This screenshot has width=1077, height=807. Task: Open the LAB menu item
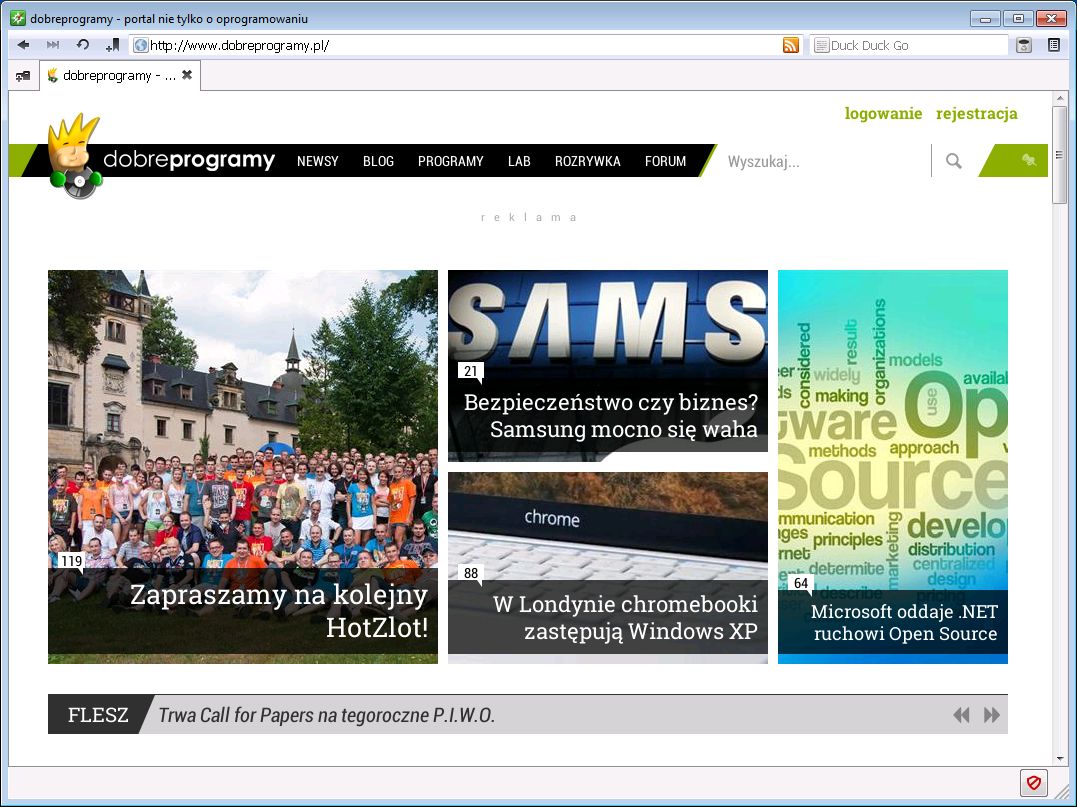(519, 161)
